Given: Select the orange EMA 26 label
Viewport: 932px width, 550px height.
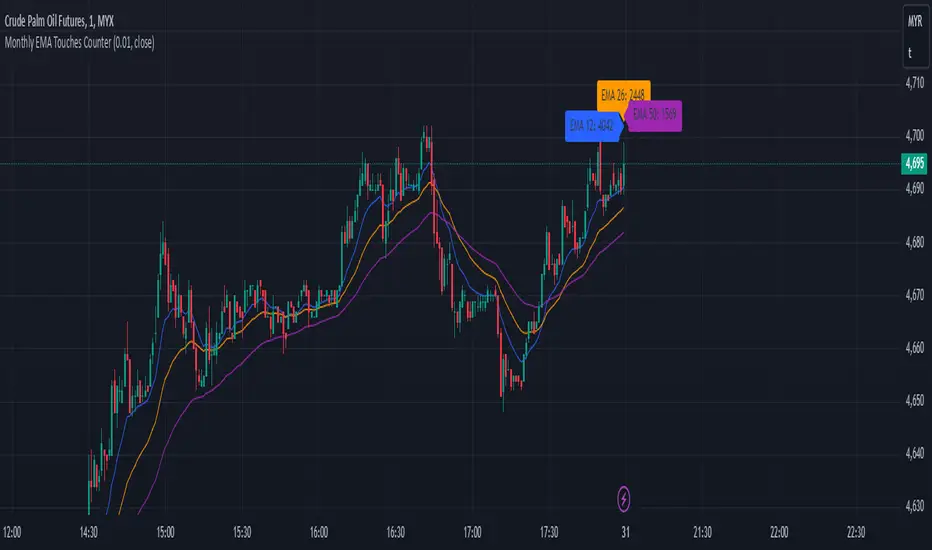Looking at the screenshot, I should pos(624,95).
